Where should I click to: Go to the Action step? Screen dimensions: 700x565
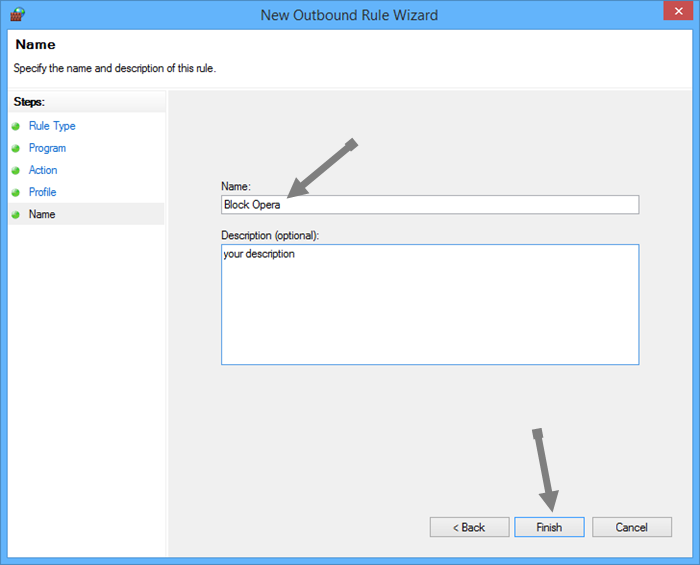point(43,170)
